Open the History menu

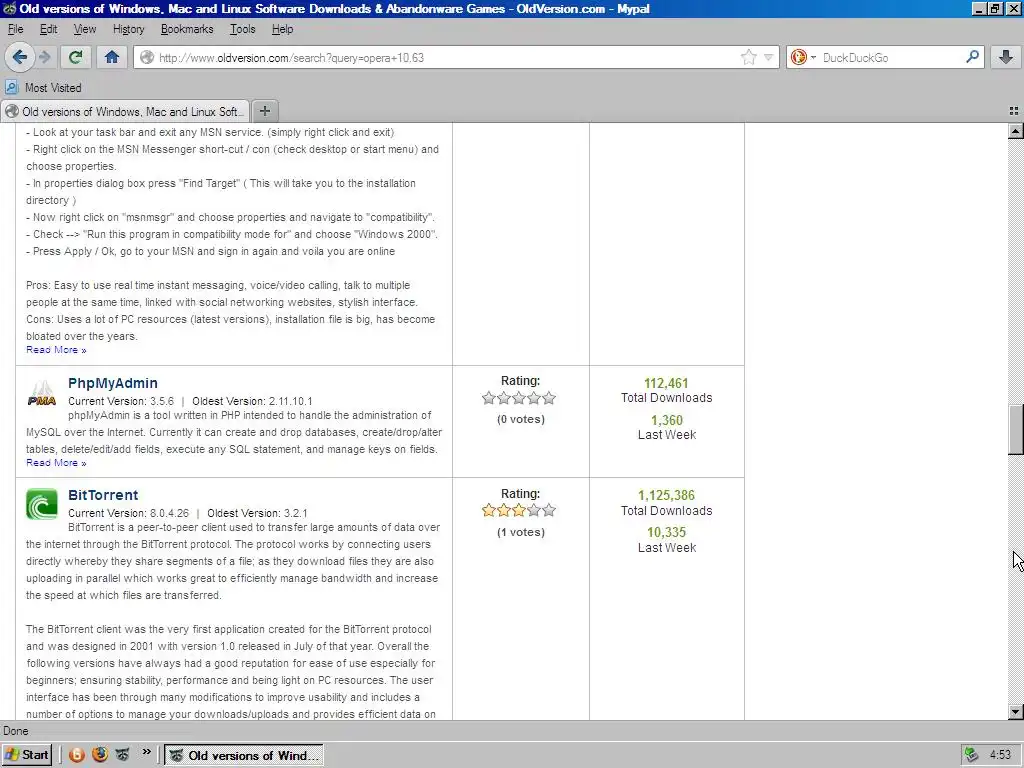(128, 29)
